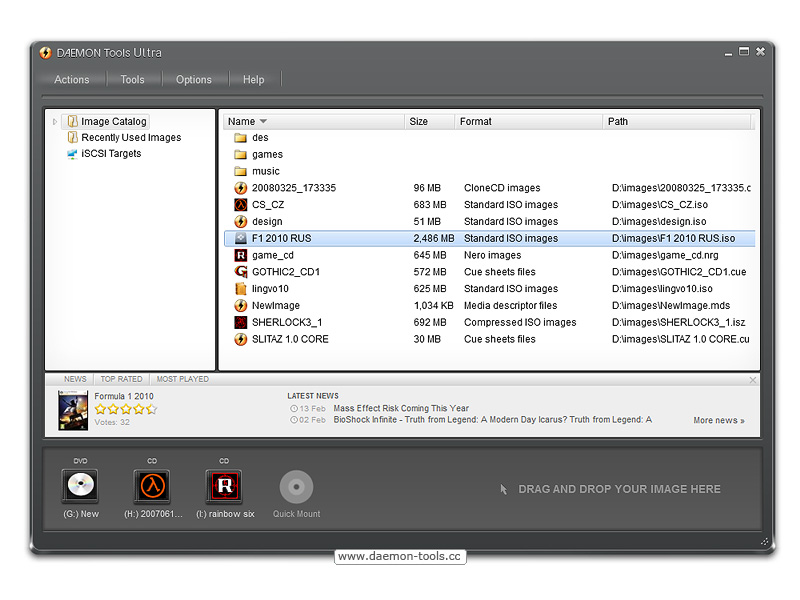This screenshot has height=600, width=800.
Task: Click the game_cd red R icon
Action: point(240,255)
